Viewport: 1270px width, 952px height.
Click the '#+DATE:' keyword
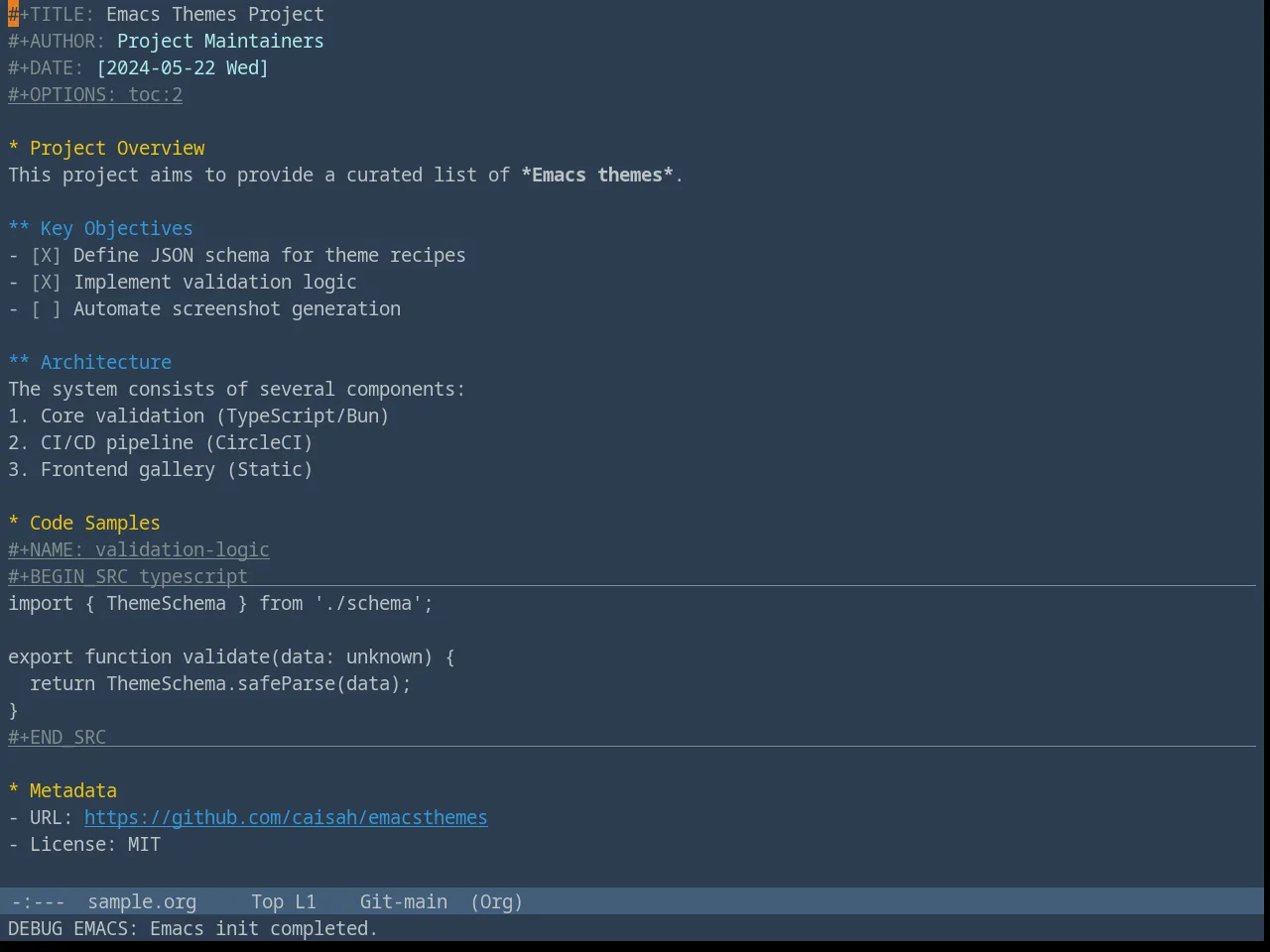tap(46, 67)
